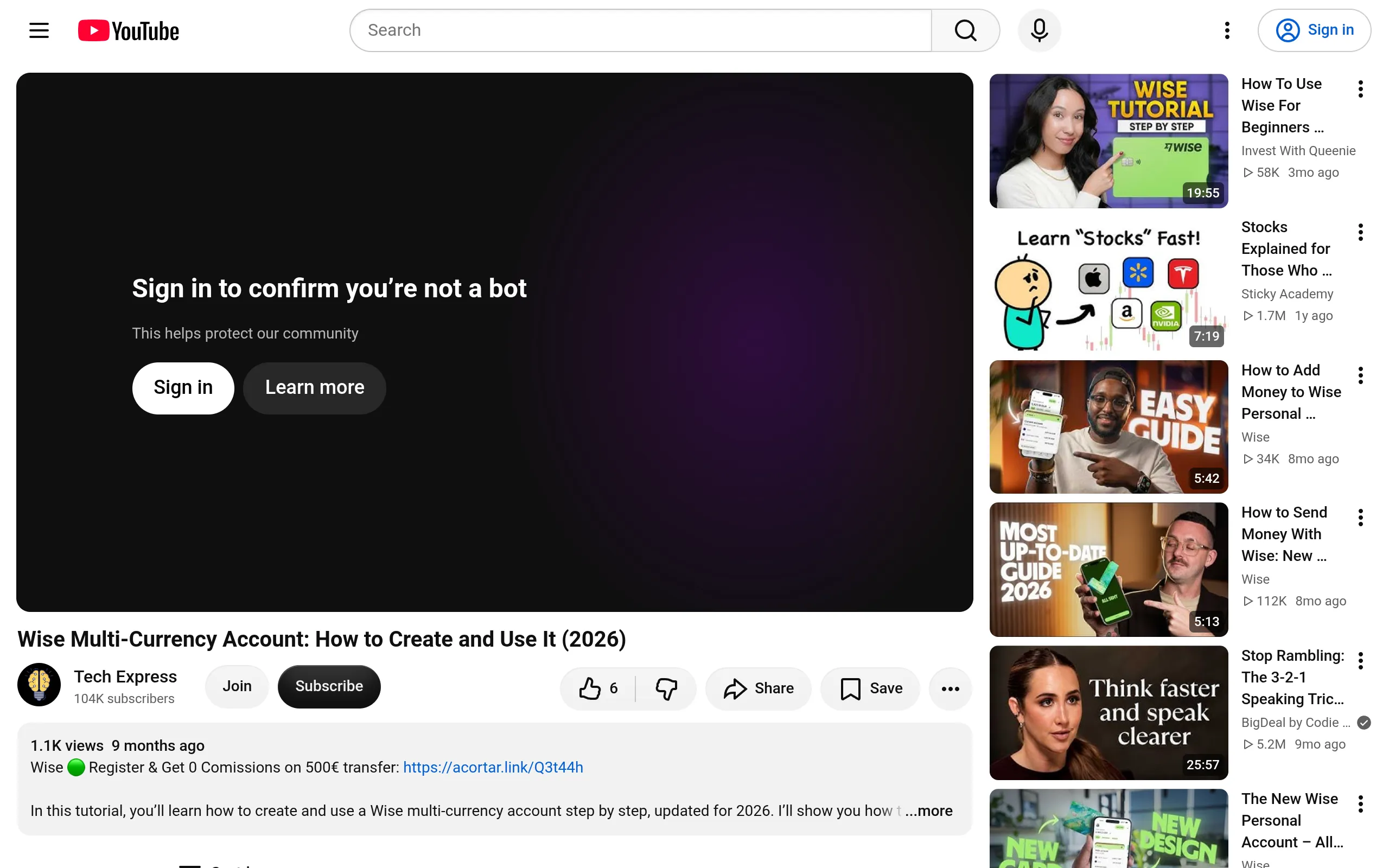The width and height of the screenshot is (1389, 868).
Task: Click white Sign in button on player
Action: click(183, 388)
